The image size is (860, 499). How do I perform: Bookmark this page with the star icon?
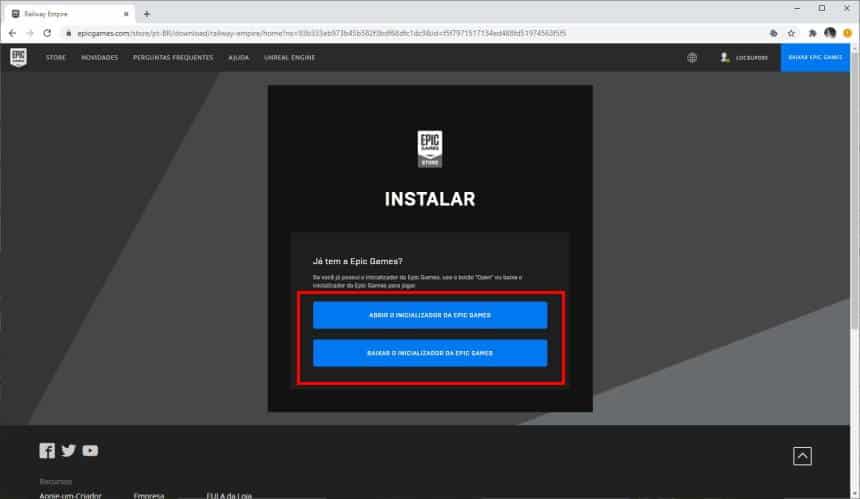(791, 33)
